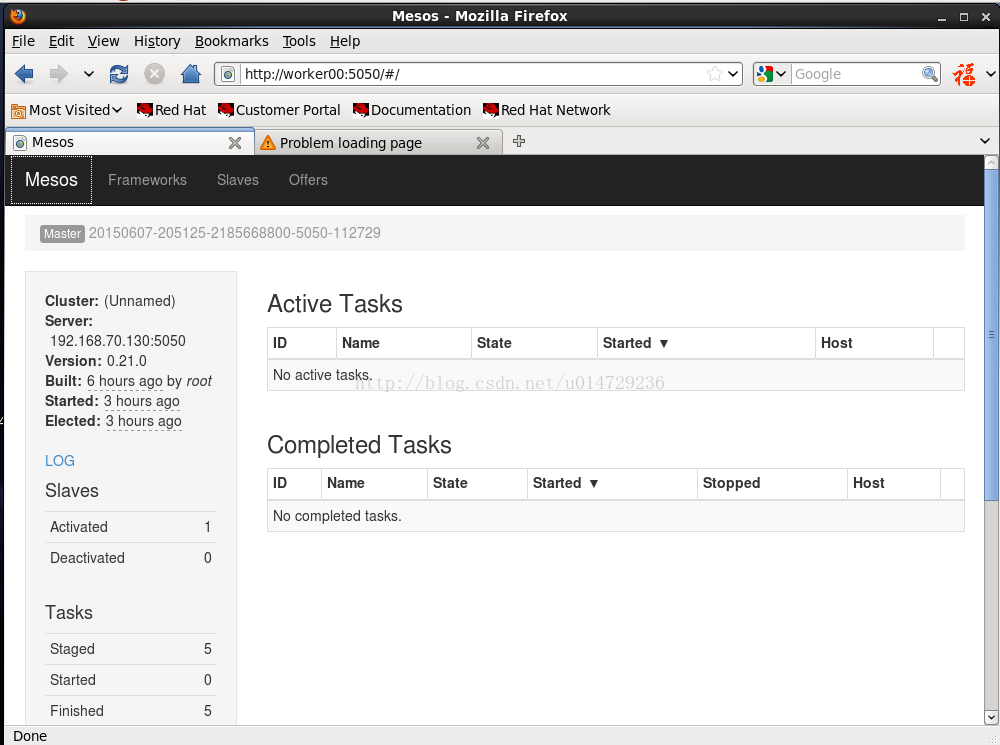Click the red Chinese character toolbar icon

[964, 74]
